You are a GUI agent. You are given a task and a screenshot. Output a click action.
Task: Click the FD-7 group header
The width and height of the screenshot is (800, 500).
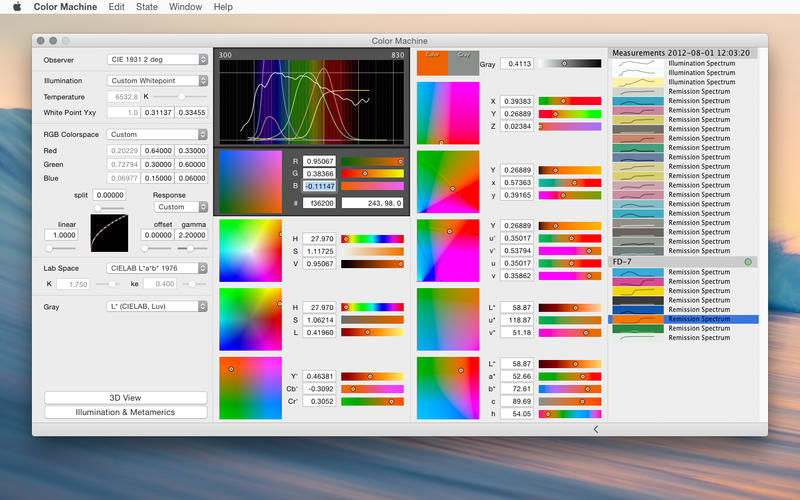683,262
